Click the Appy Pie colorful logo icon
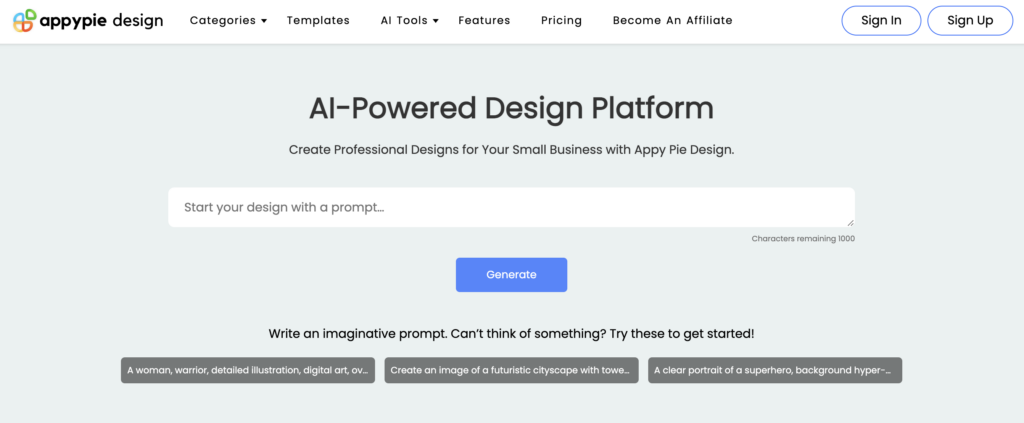 click(25, 20)
